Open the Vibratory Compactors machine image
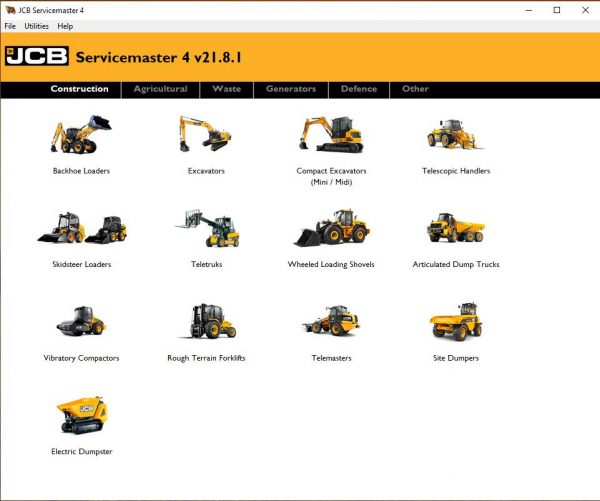This screenshot has height=501, width=600. pos(81,321)
